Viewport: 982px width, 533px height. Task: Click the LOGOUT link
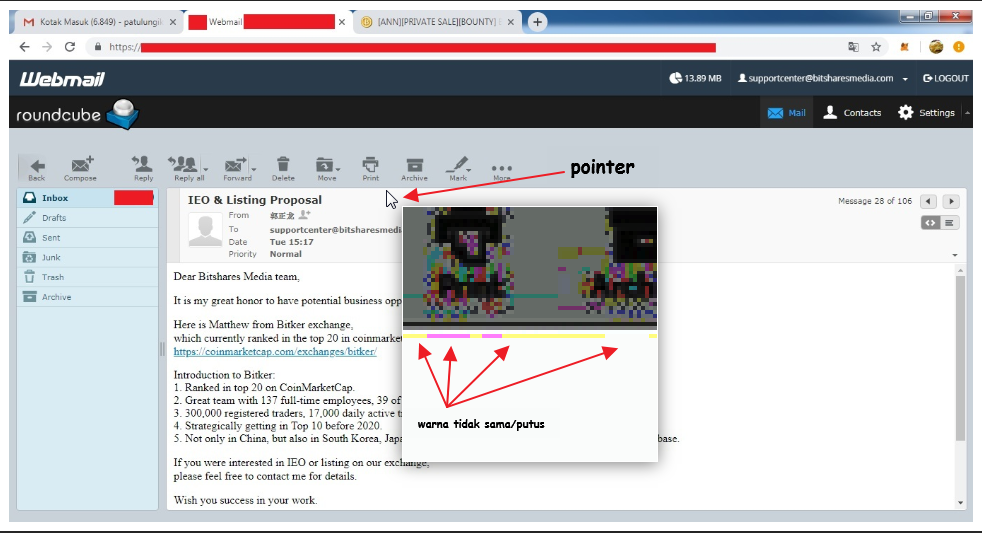(946, 78)
